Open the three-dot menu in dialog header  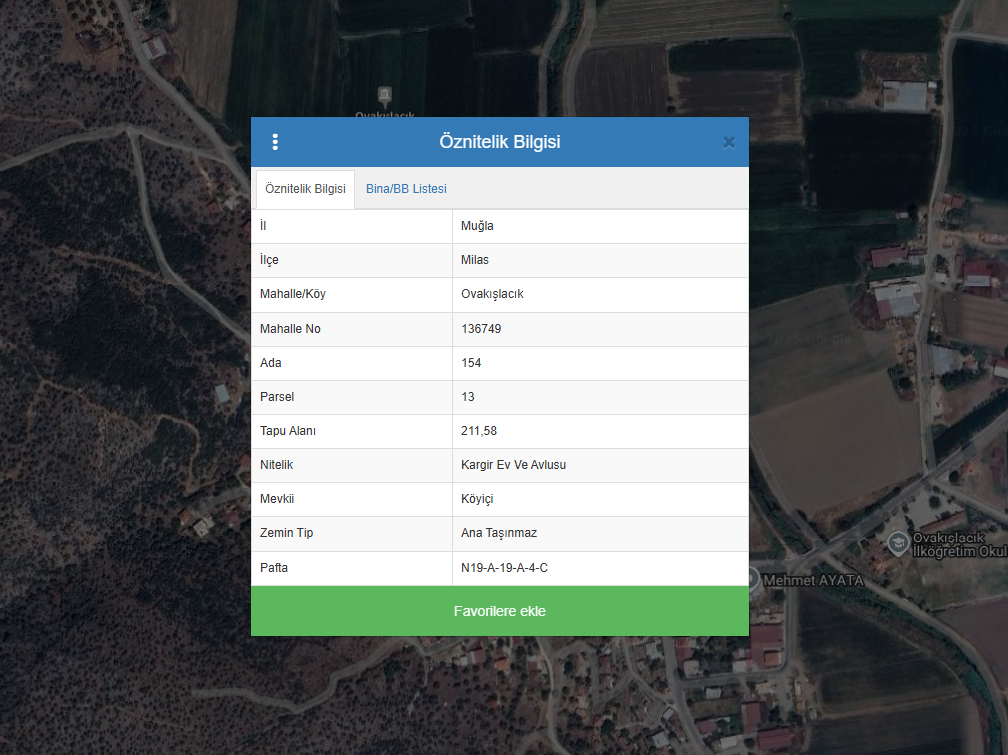(275, 142)
